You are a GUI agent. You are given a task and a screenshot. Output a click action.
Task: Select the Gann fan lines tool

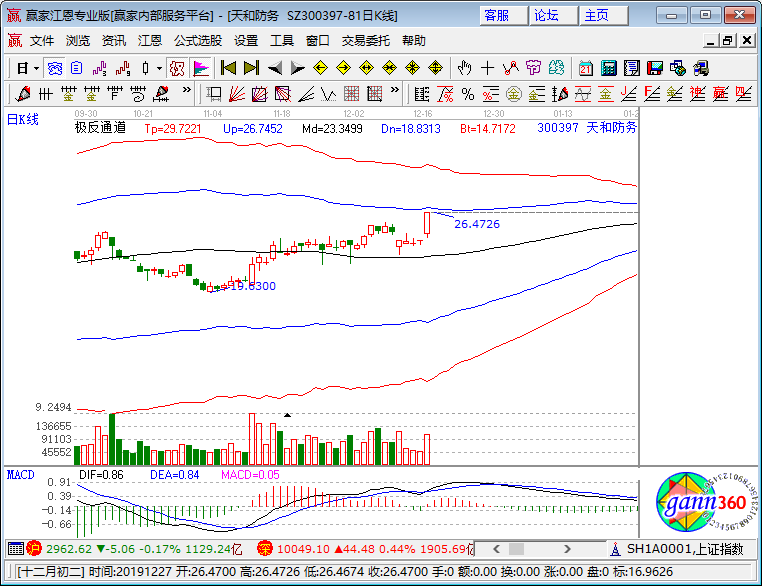pyautogui.click(x=237, y=93)
